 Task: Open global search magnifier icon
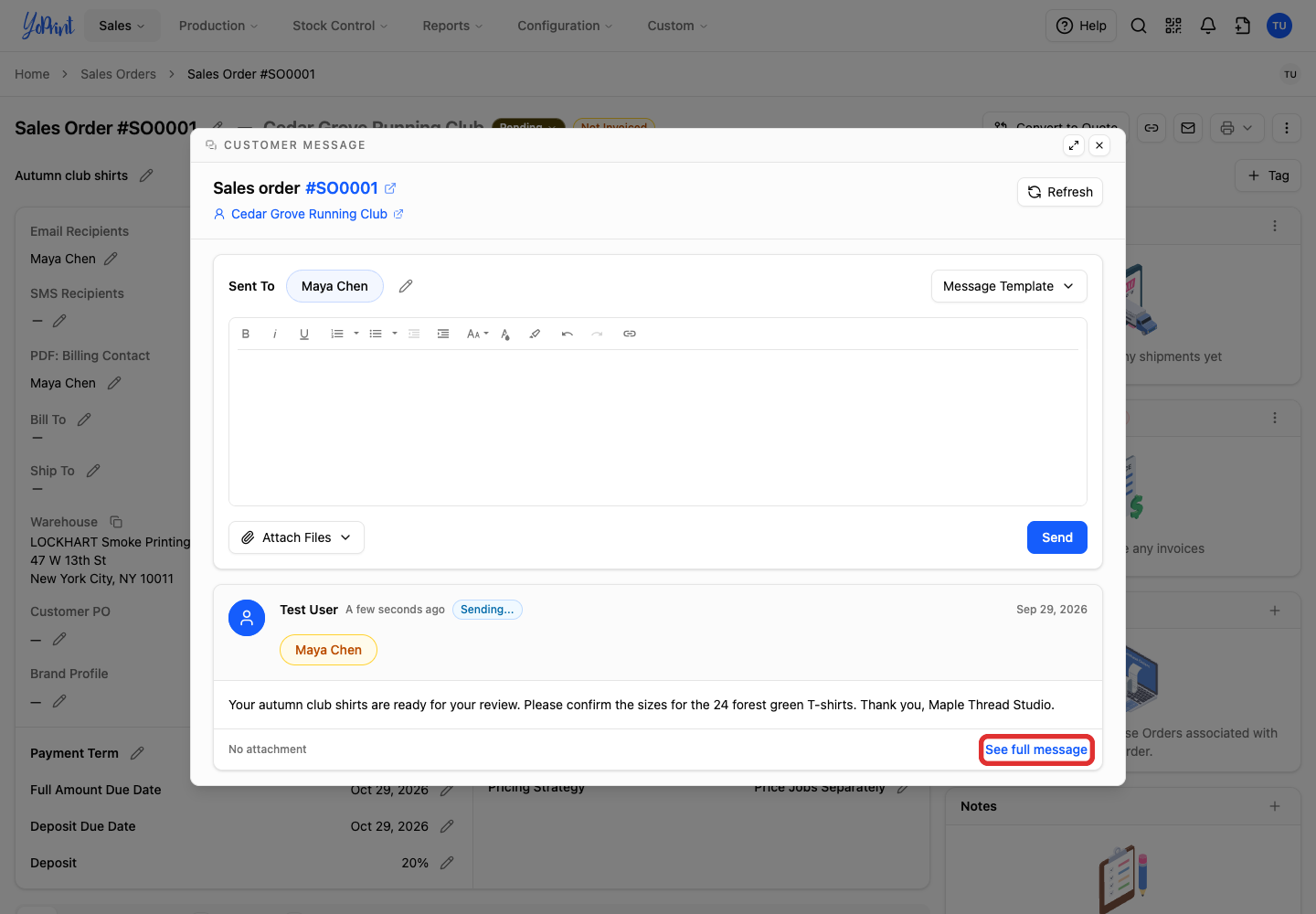[x=1139, y=26]
